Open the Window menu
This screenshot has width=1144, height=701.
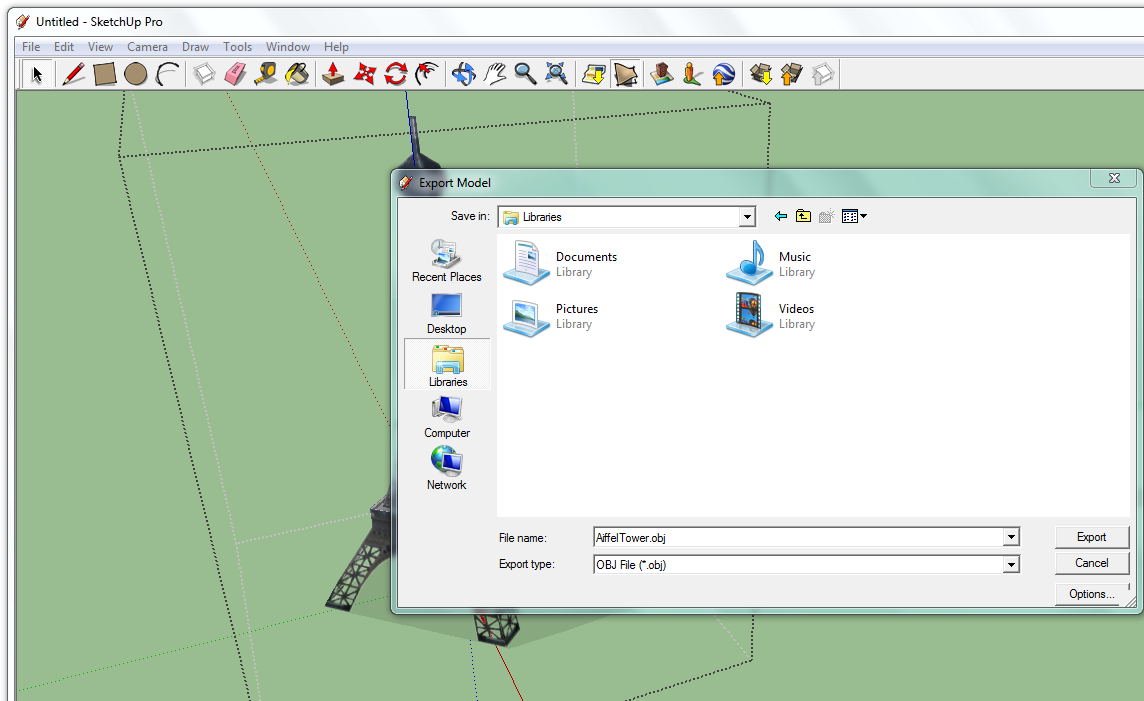(x=288, y=47)
